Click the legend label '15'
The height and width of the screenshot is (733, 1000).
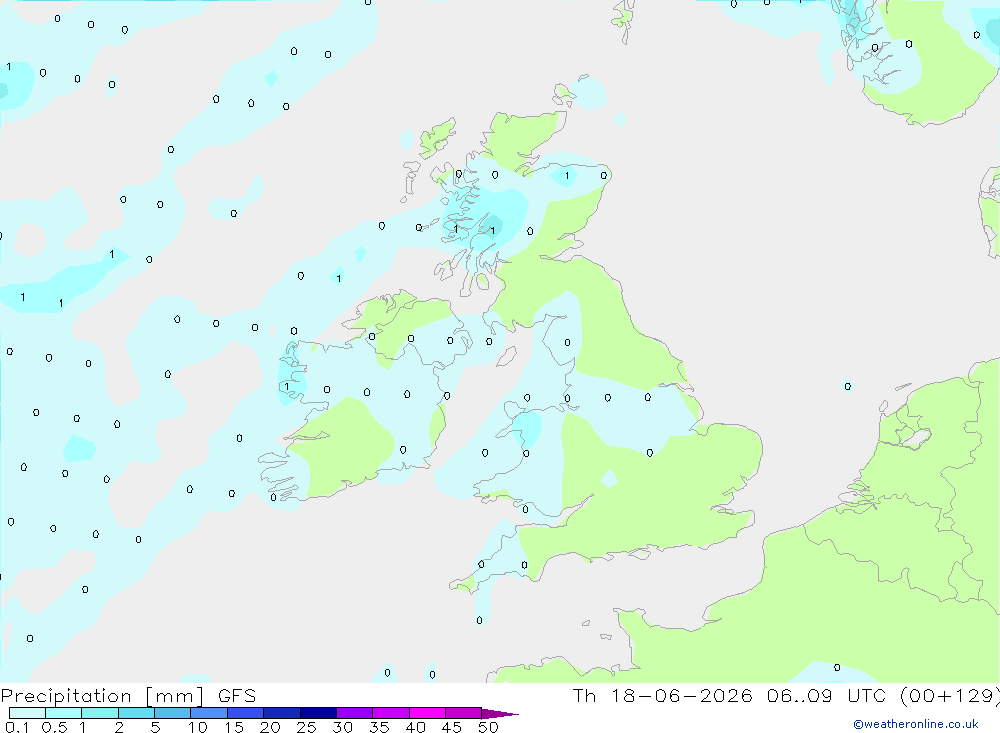(234, 727)
